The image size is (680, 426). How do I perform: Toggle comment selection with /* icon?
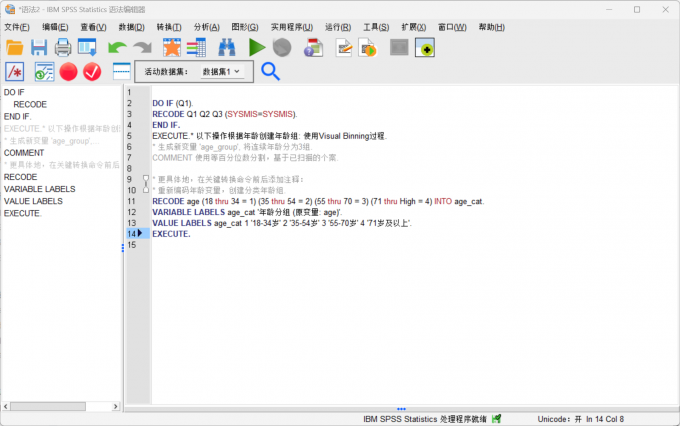15,72
